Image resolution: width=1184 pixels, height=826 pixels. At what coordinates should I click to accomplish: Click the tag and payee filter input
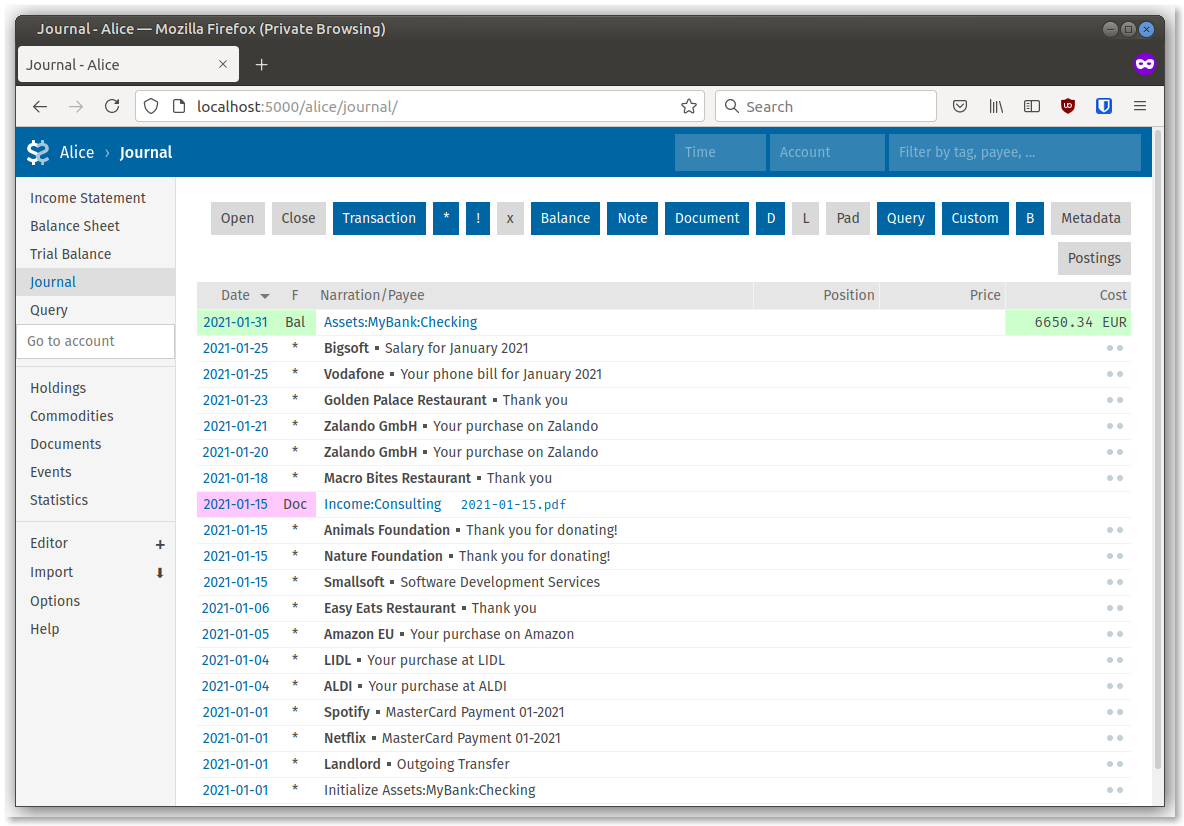1014,152
